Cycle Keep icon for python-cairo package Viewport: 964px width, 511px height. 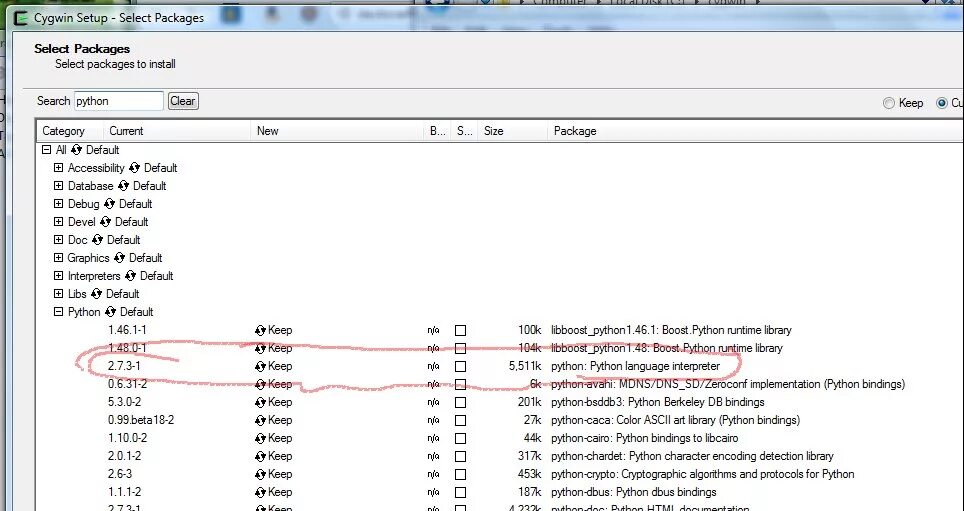[x=260, y=438]
